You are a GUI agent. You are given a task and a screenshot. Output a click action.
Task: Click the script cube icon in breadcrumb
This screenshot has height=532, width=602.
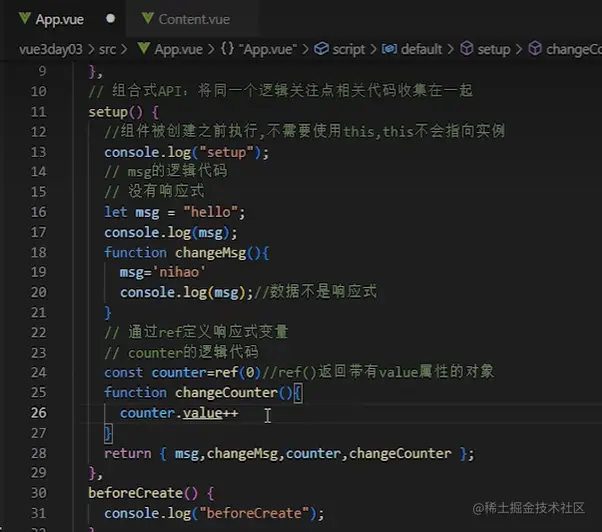[x=321, y=49]
